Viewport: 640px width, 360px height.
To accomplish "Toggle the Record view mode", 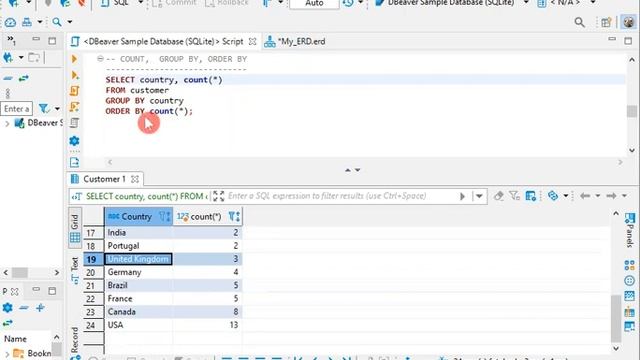I will (x=75, y=339).
